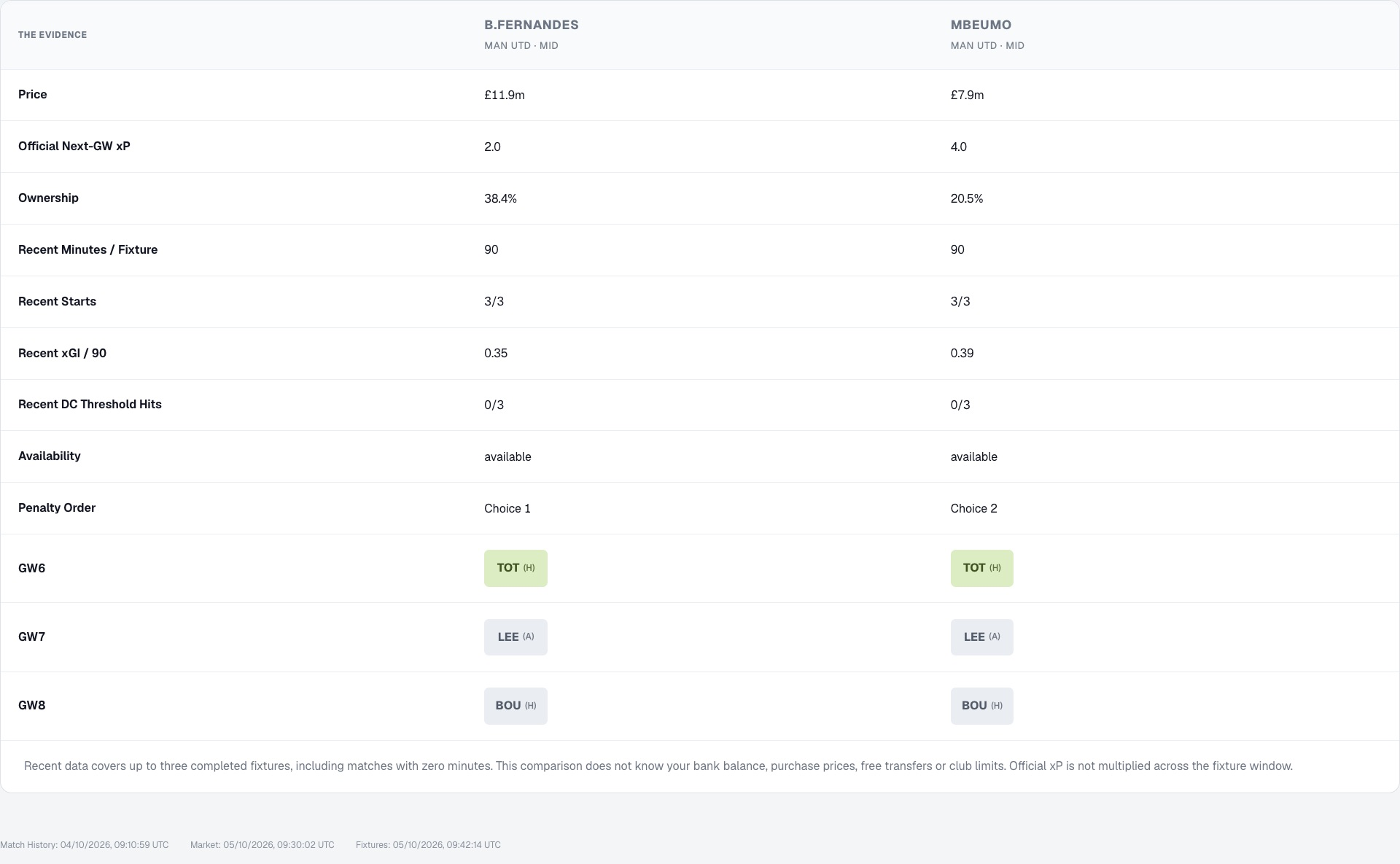Click the Choice 2 penalty order value
This screenshot has width=1400, height=864.
point(973,508)
